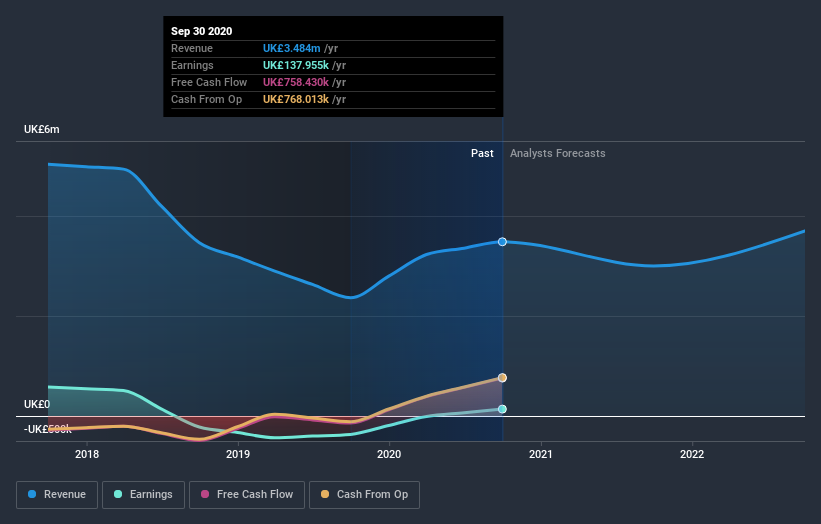Toggle the Revenue legend button
821x524 pixels.
[57, 495]
